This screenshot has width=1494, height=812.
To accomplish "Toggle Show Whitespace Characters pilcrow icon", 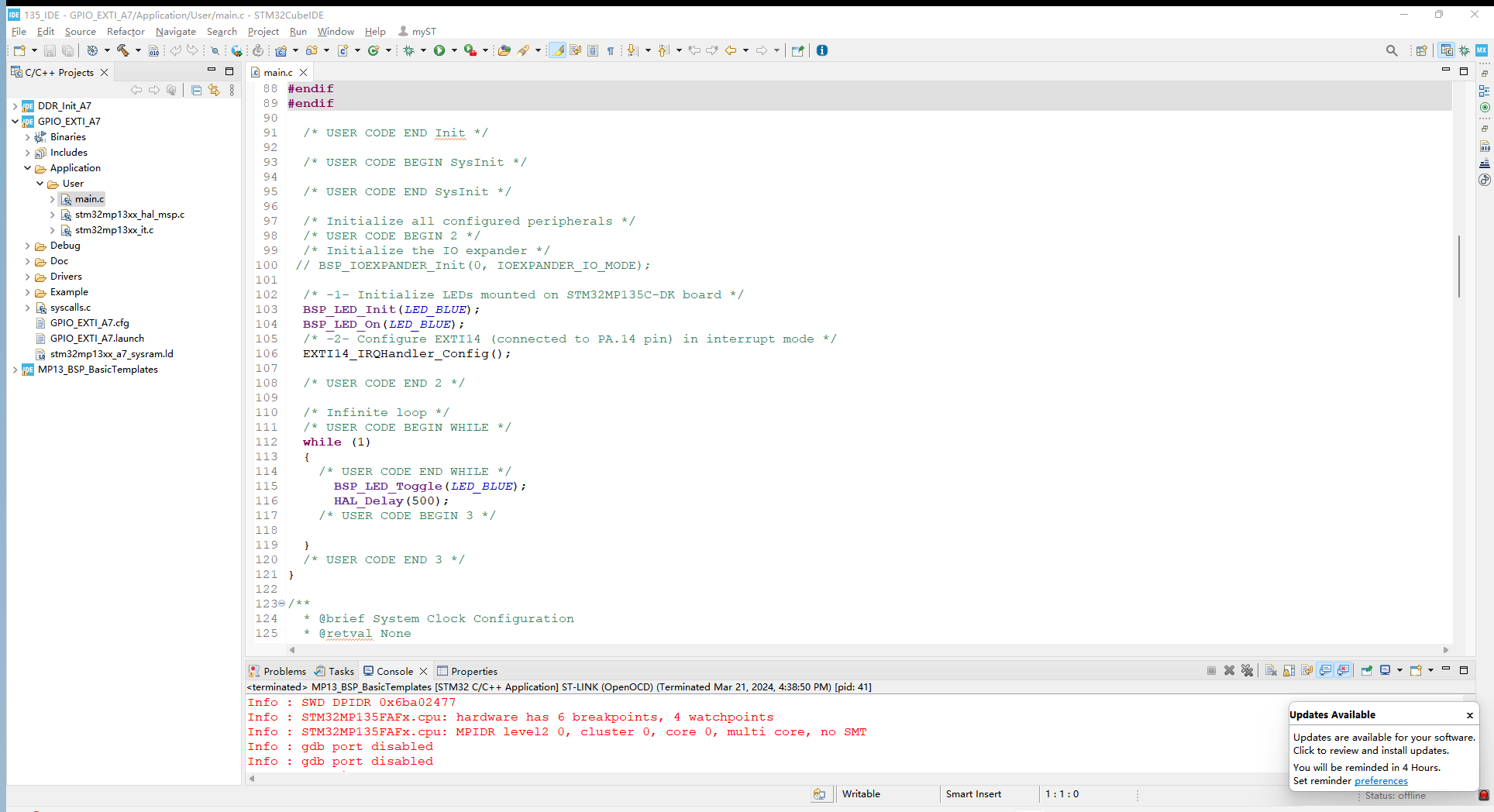I will [x=611, y=50].
